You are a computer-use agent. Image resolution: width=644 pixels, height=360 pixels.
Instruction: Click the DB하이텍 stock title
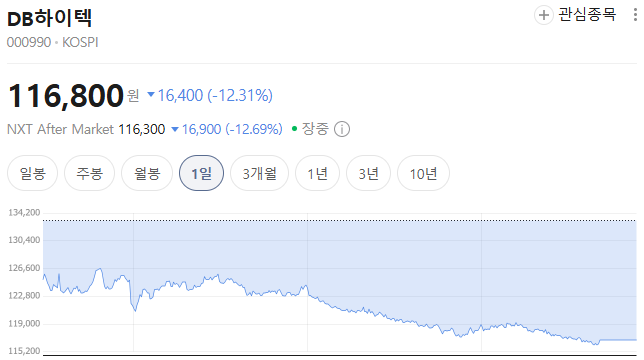click(x=50, y=18)
